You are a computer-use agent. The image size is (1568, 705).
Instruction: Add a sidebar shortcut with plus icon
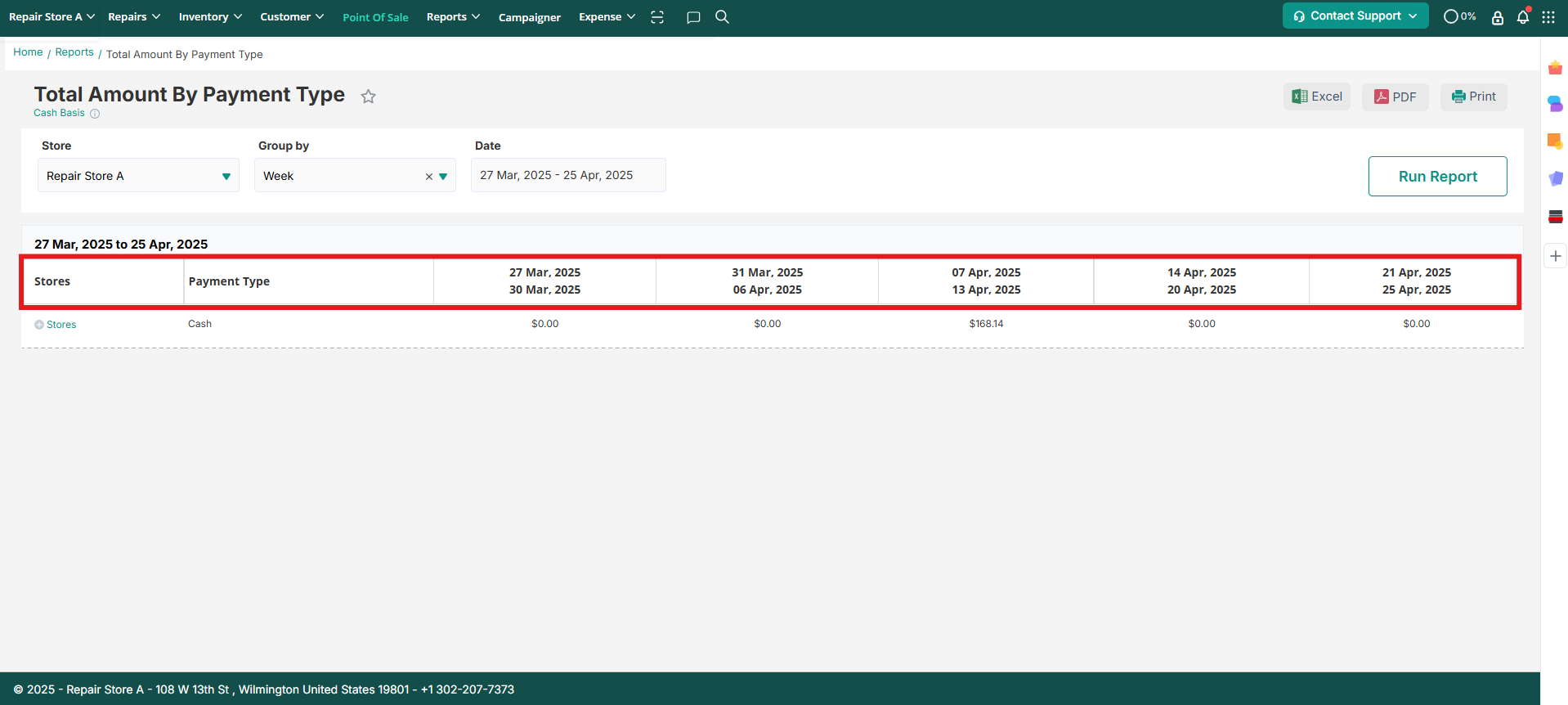pyautogui.click(x=1555, y=256)
